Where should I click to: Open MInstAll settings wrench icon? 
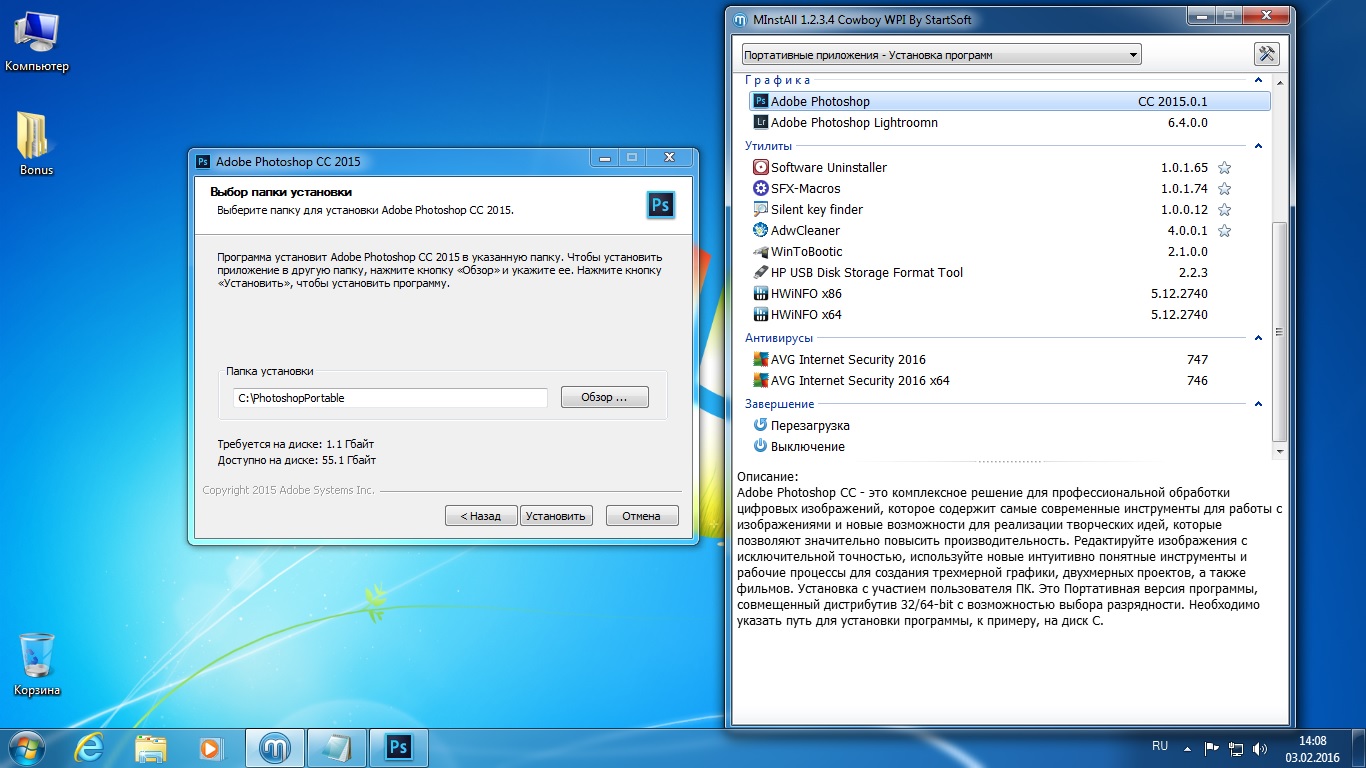point(1267,54)
